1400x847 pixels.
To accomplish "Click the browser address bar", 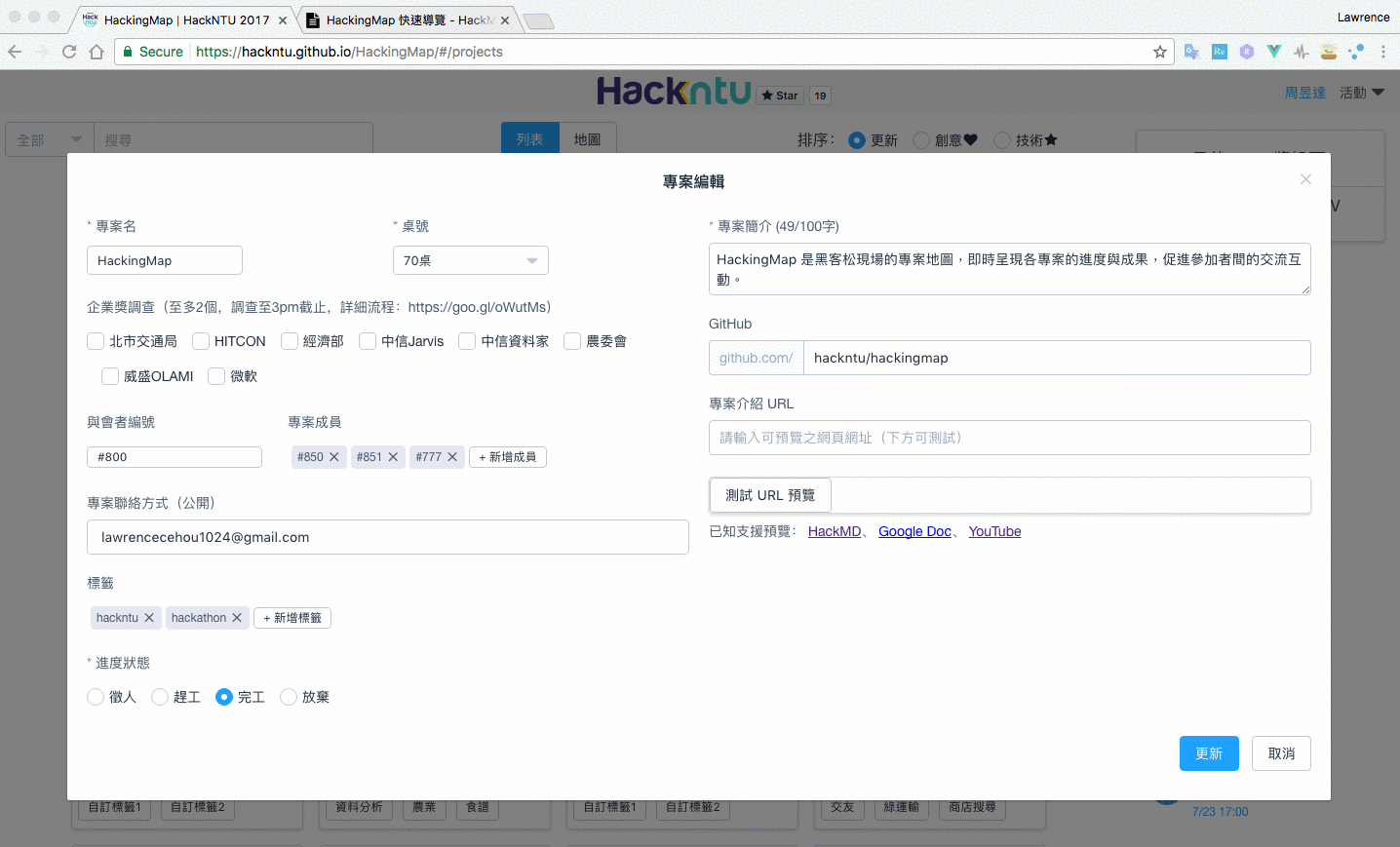I will click(643, 52).
